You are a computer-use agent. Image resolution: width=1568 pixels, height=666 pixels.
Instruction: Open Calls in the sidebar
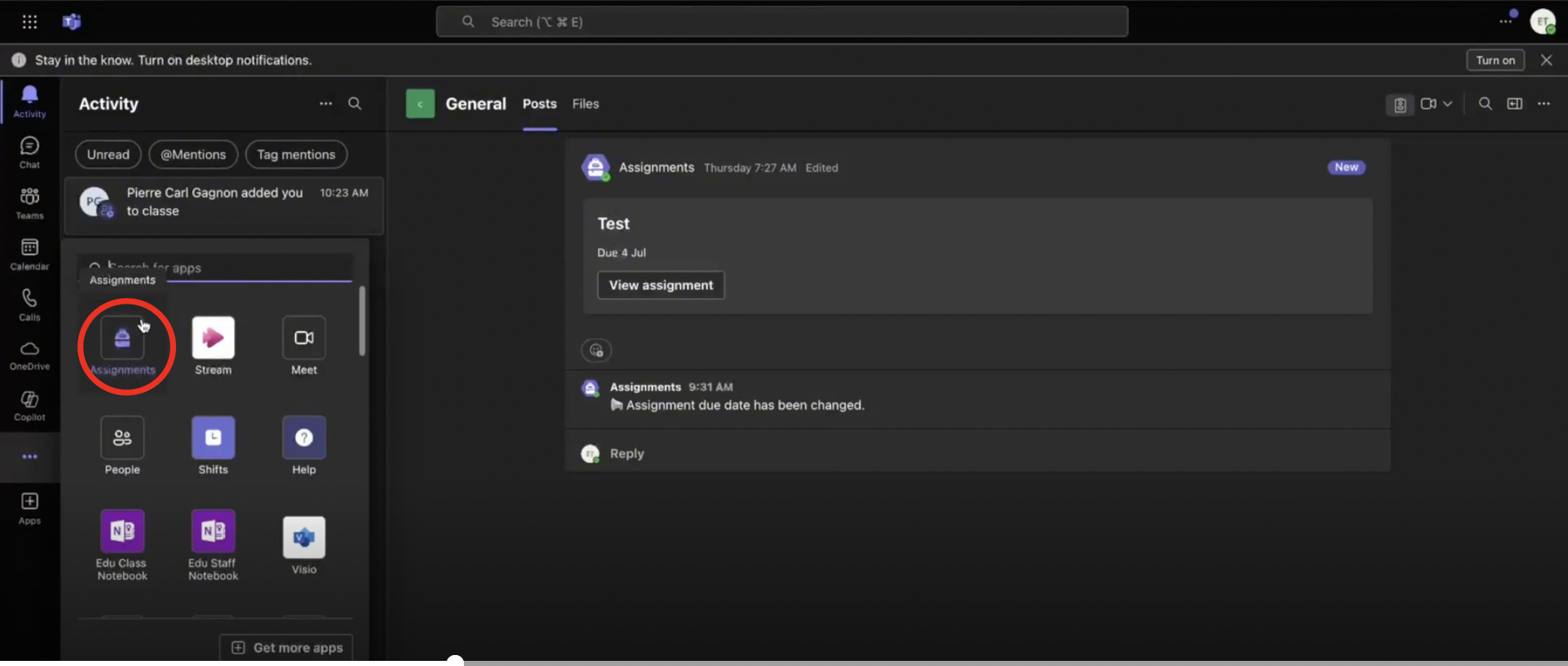pyautogui.click(x=29, y=305)
